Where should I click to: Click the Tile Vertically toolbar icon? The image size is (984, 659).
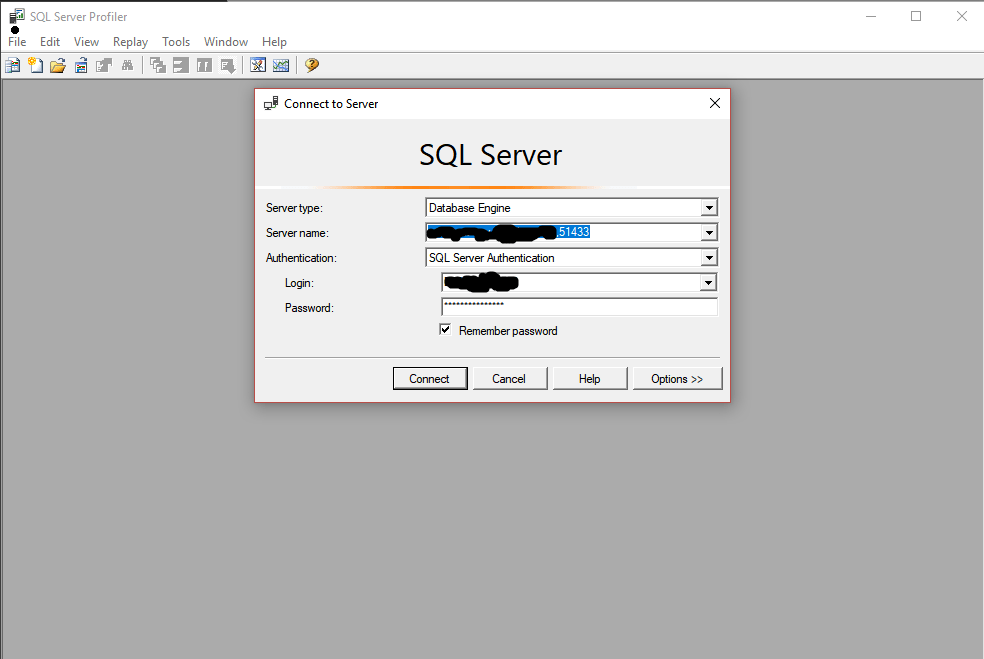(x=204, y=65)
